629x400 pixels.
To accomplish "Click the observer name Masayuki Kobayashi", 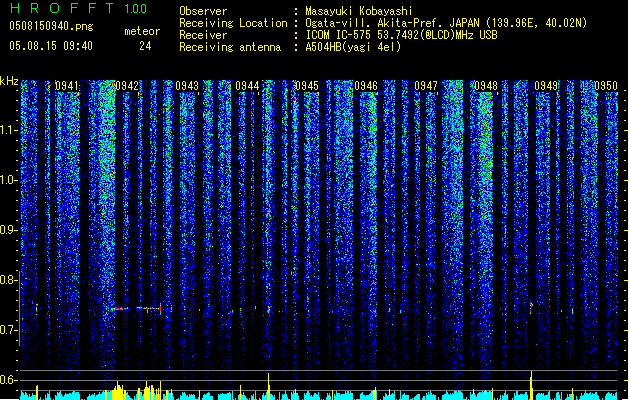I will pos(359,11).
